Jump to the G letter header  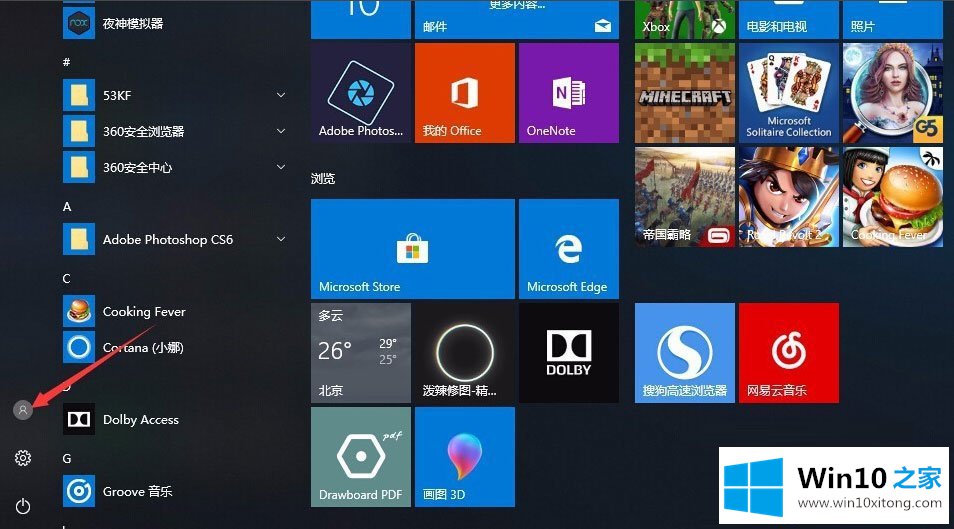67,458
